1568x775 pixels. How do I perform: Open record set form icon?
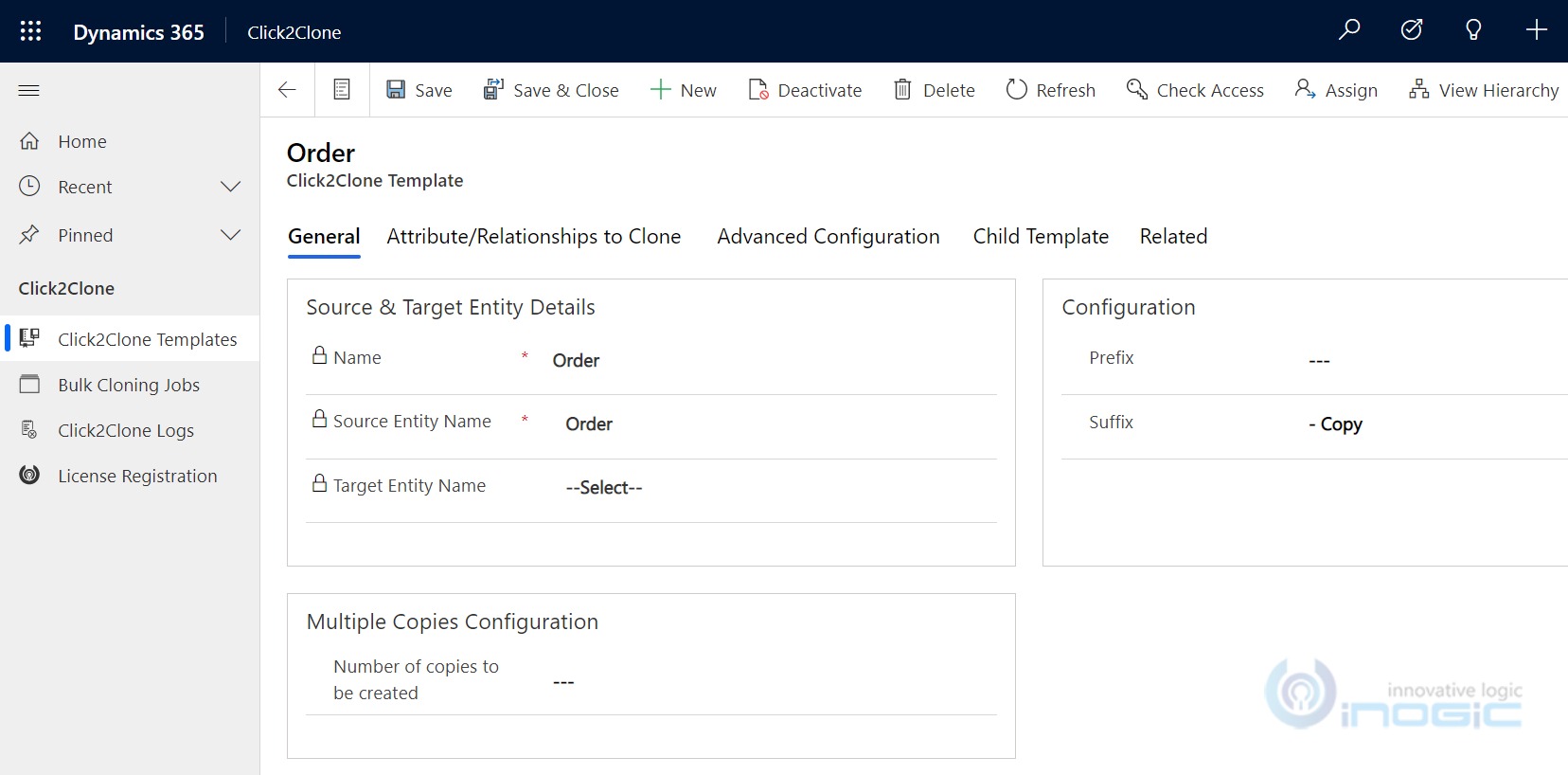tap(342, 90)
